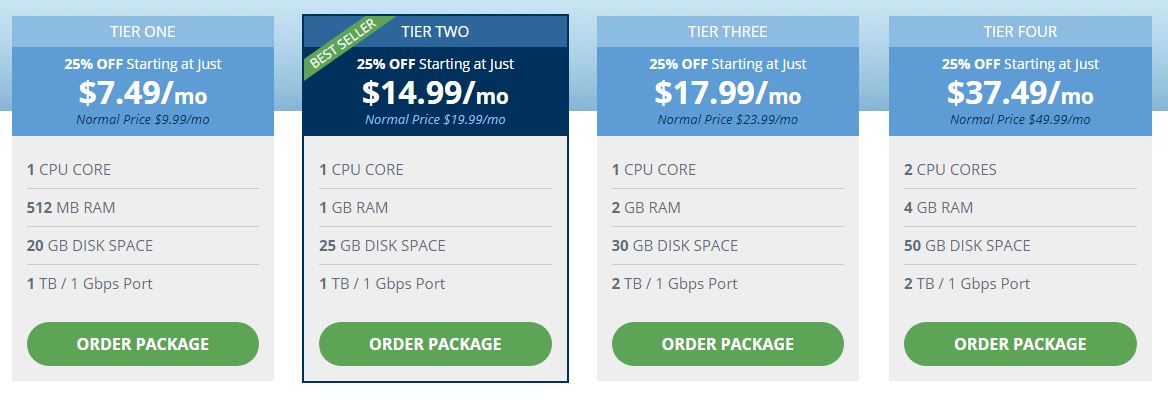This screenshot has height=410, width=1168.
Task: Click the $14.99/mo price
Action: click(x=435, y=92)
